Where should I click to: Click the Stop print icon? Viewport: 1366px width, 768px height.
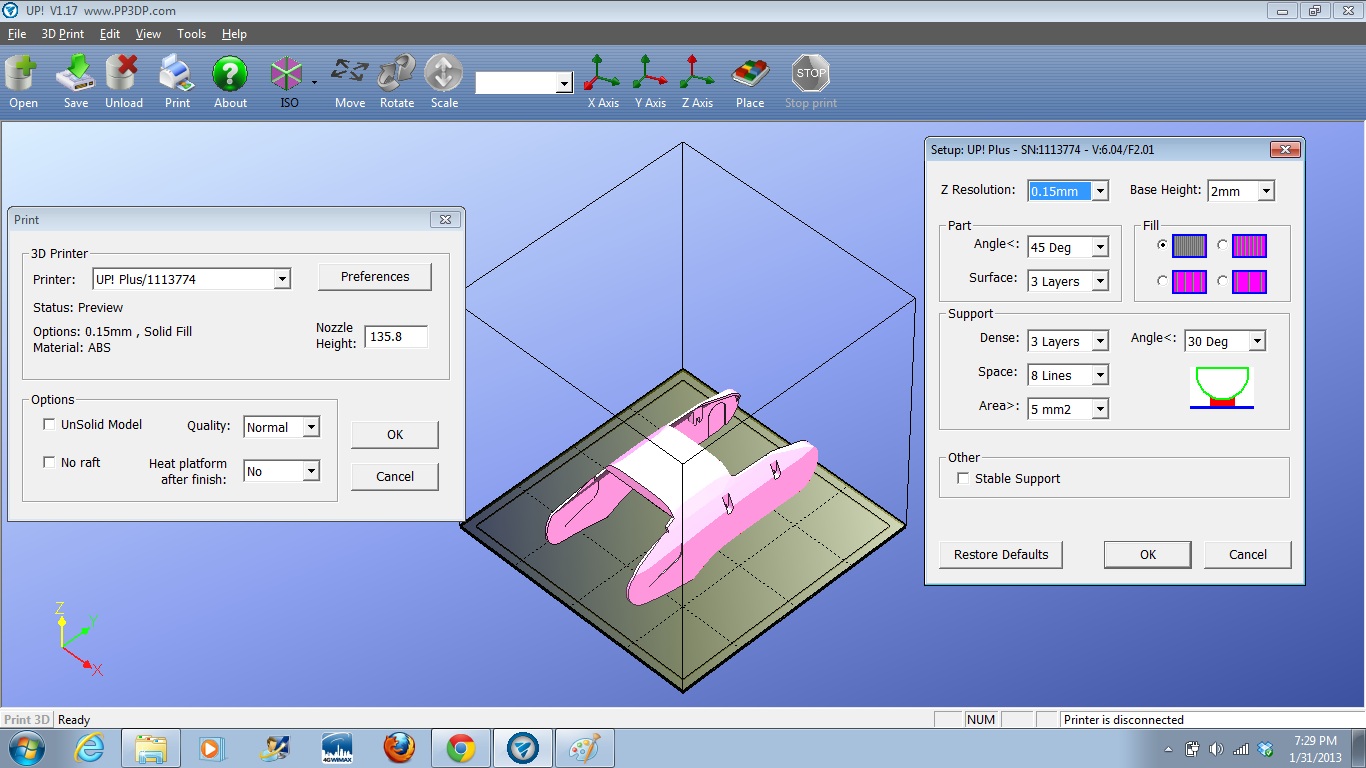coord(811,74)
